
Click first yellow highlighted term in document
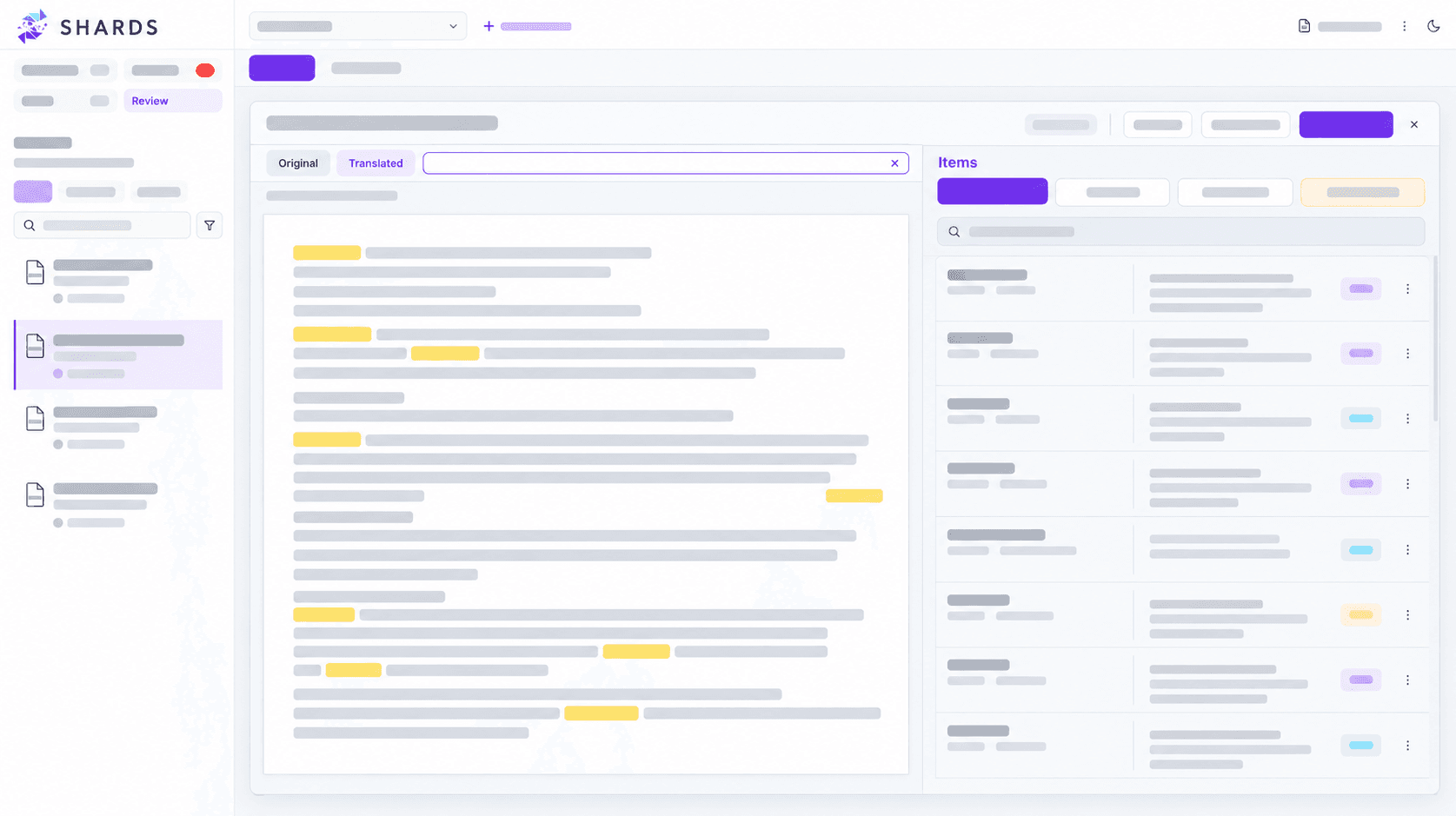[x=327, y=253]
